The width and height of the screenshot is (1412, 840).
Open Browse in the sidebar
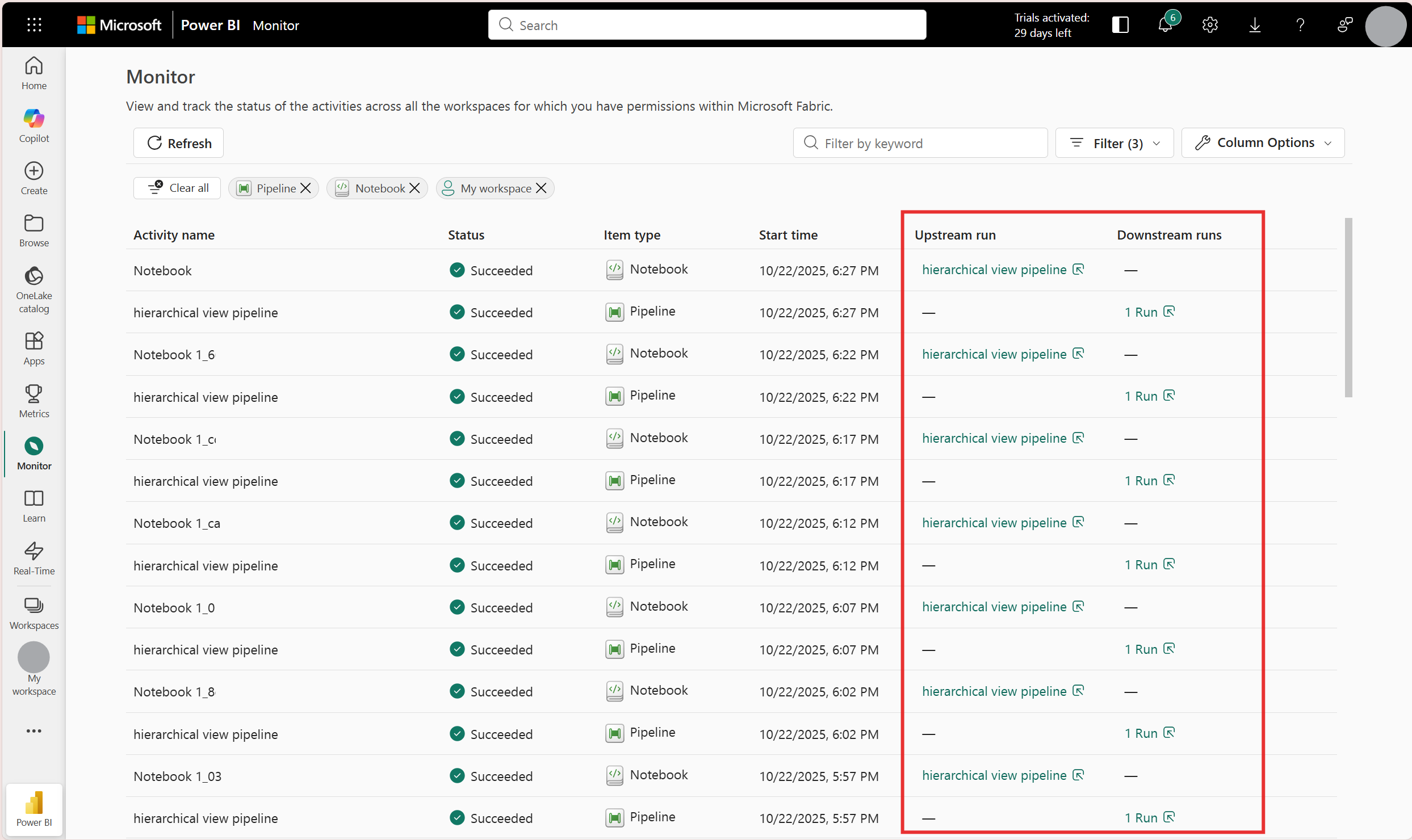coord(34,231)
